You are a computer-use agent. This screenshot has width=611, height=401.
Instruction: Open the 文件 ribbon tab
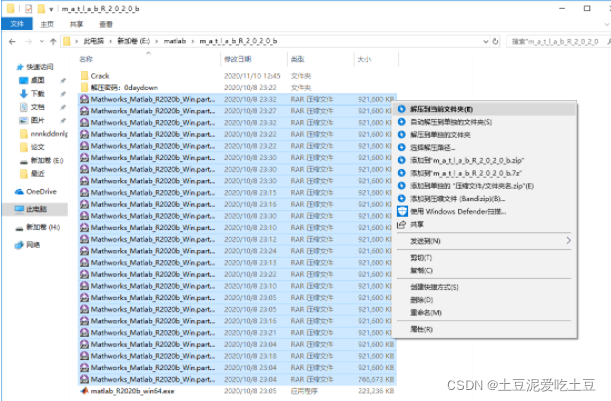(17, 24)
